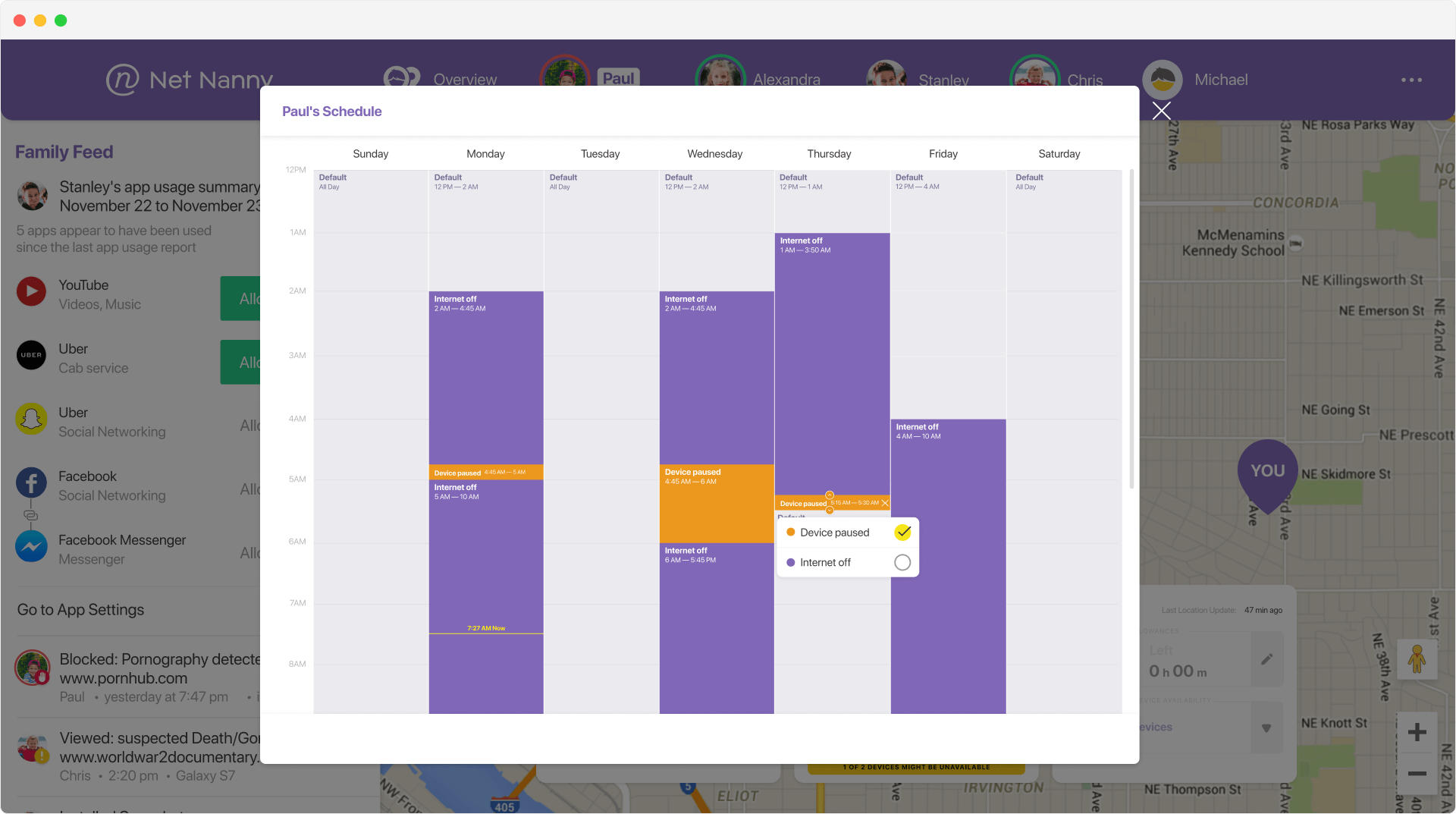Image resolution: width=1456 pixels, height=814 pixels.
Task: Click the down handle on Thursday Device paused block
Action: (830, 511)
